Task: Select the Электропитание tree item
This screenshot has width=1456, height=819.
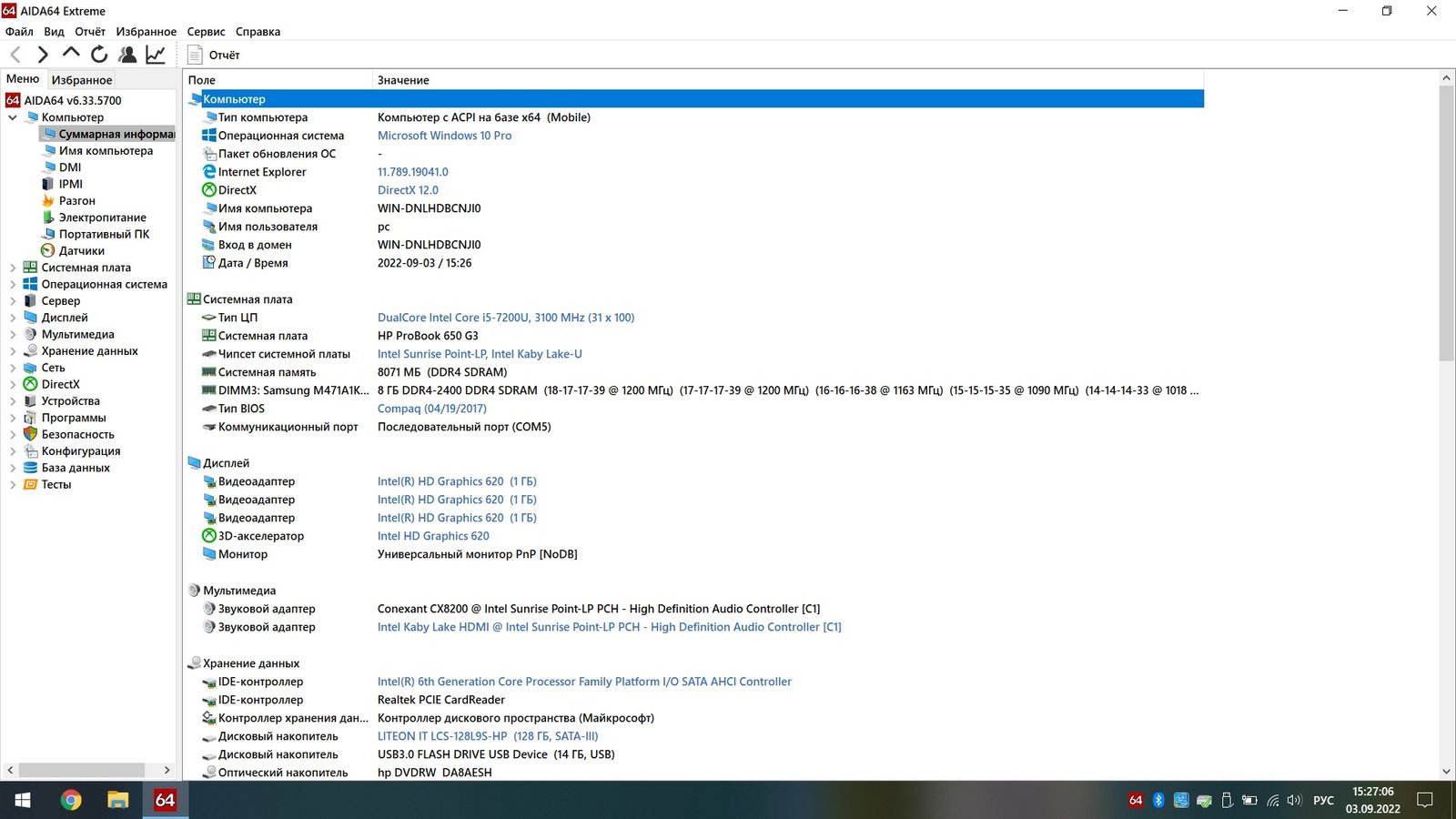Action: (x=103, y=217)
